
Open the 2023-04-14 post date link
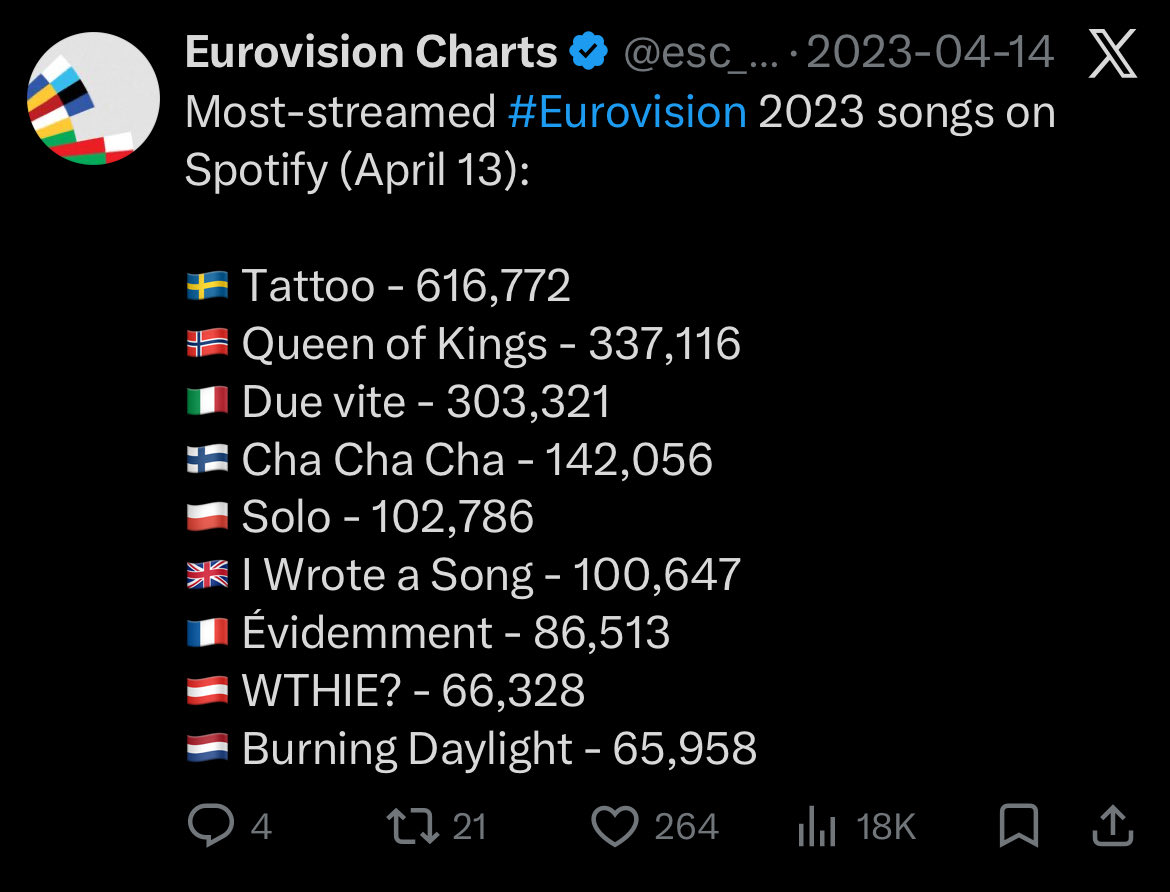930,54
